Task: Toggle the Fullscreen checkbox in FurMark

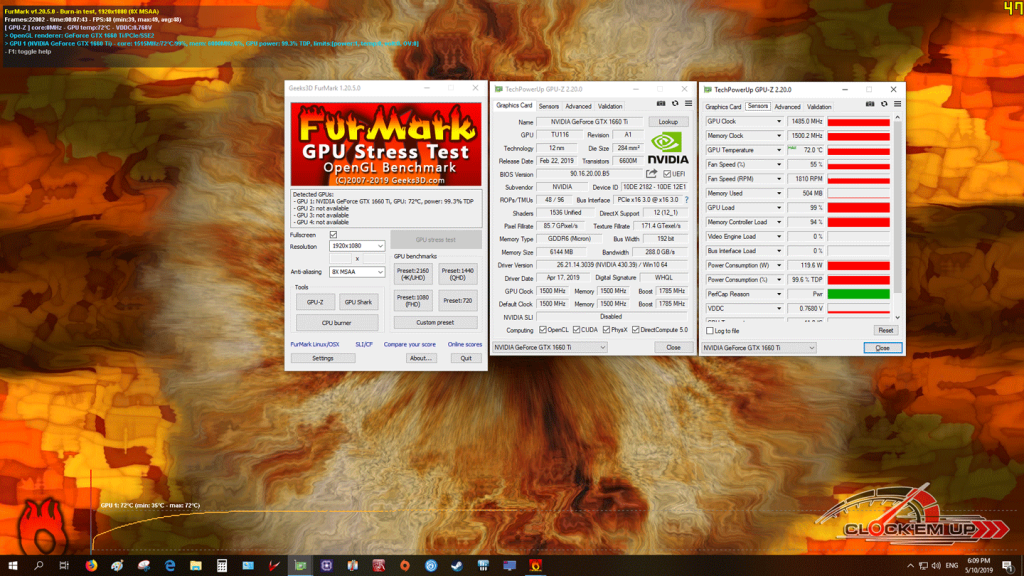Action: [333, 234]
